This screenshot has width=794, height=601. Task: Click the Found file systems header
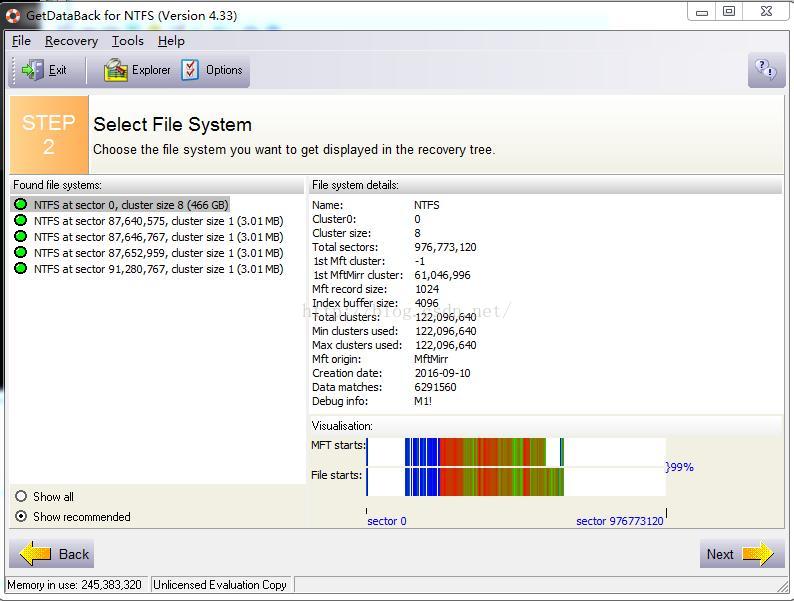(x=57, y=185)
